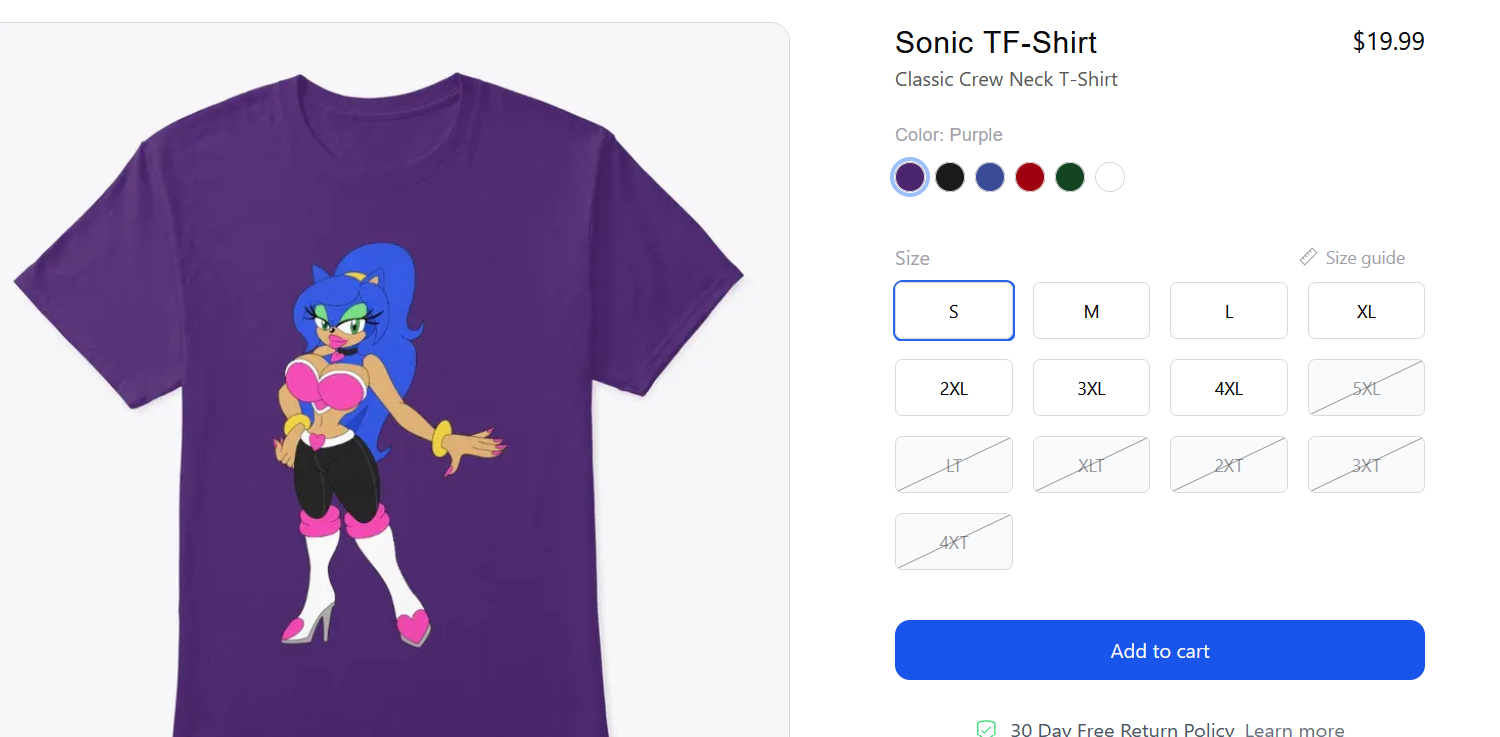Pick size 4XL
This screenshot has width=1500, height=737.
(1229, 388)
